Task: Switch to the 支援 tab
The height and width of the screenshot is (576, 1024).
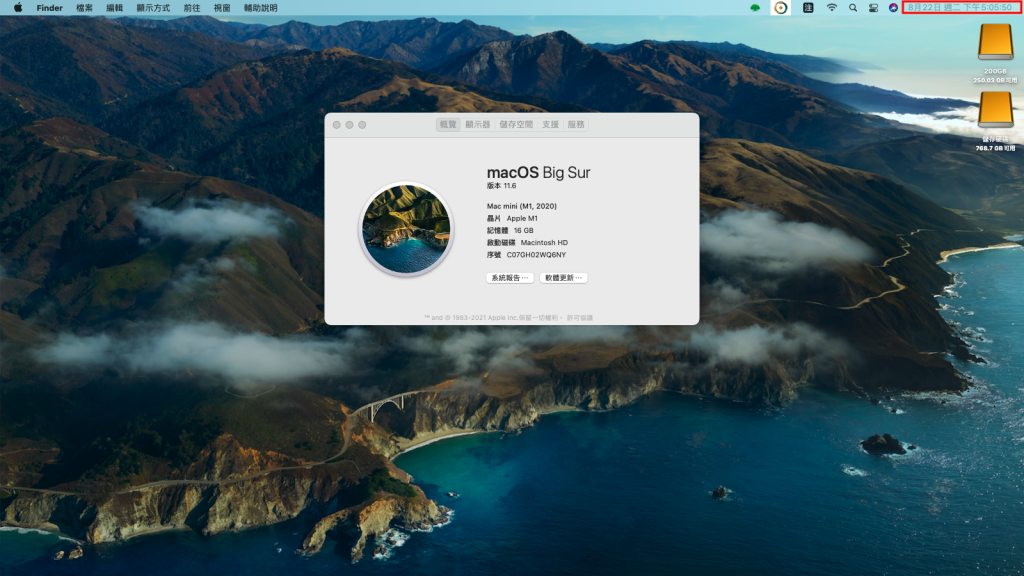Action: (550, 124)
